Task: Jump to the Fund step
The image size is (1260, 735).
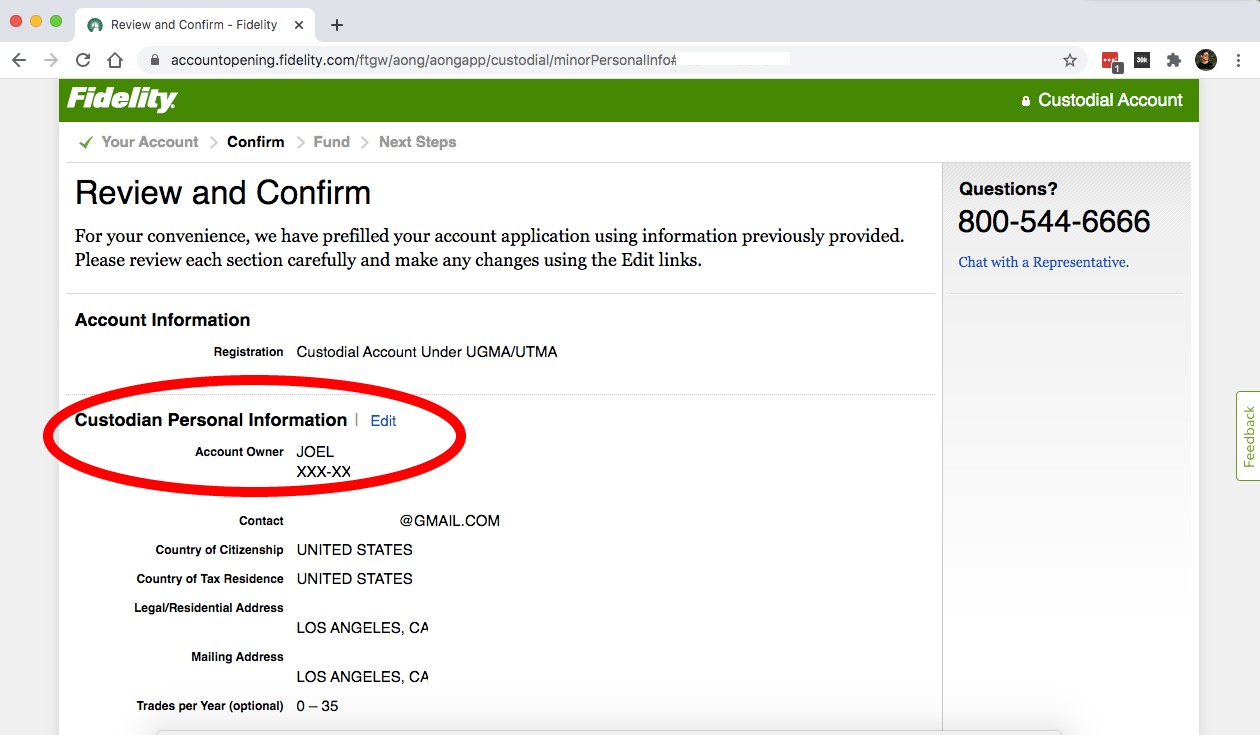Action: [x=331, y=142]
